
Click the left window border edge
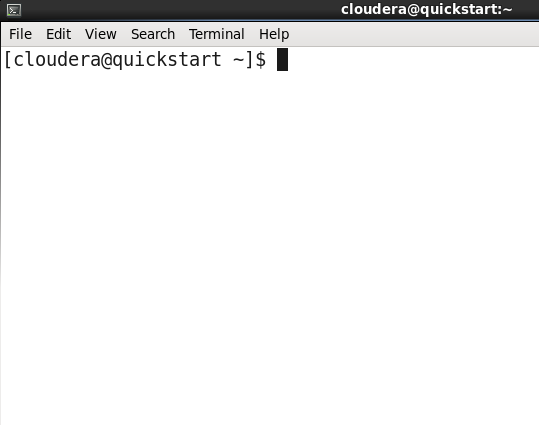[1, 224]
